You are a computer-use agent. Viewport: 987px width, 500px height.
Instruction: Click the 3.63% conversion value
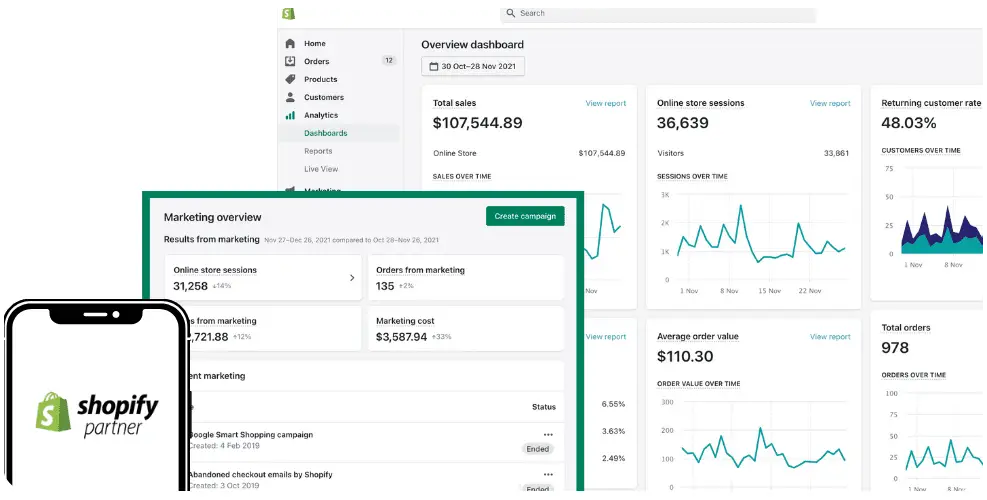click(613, 431)
